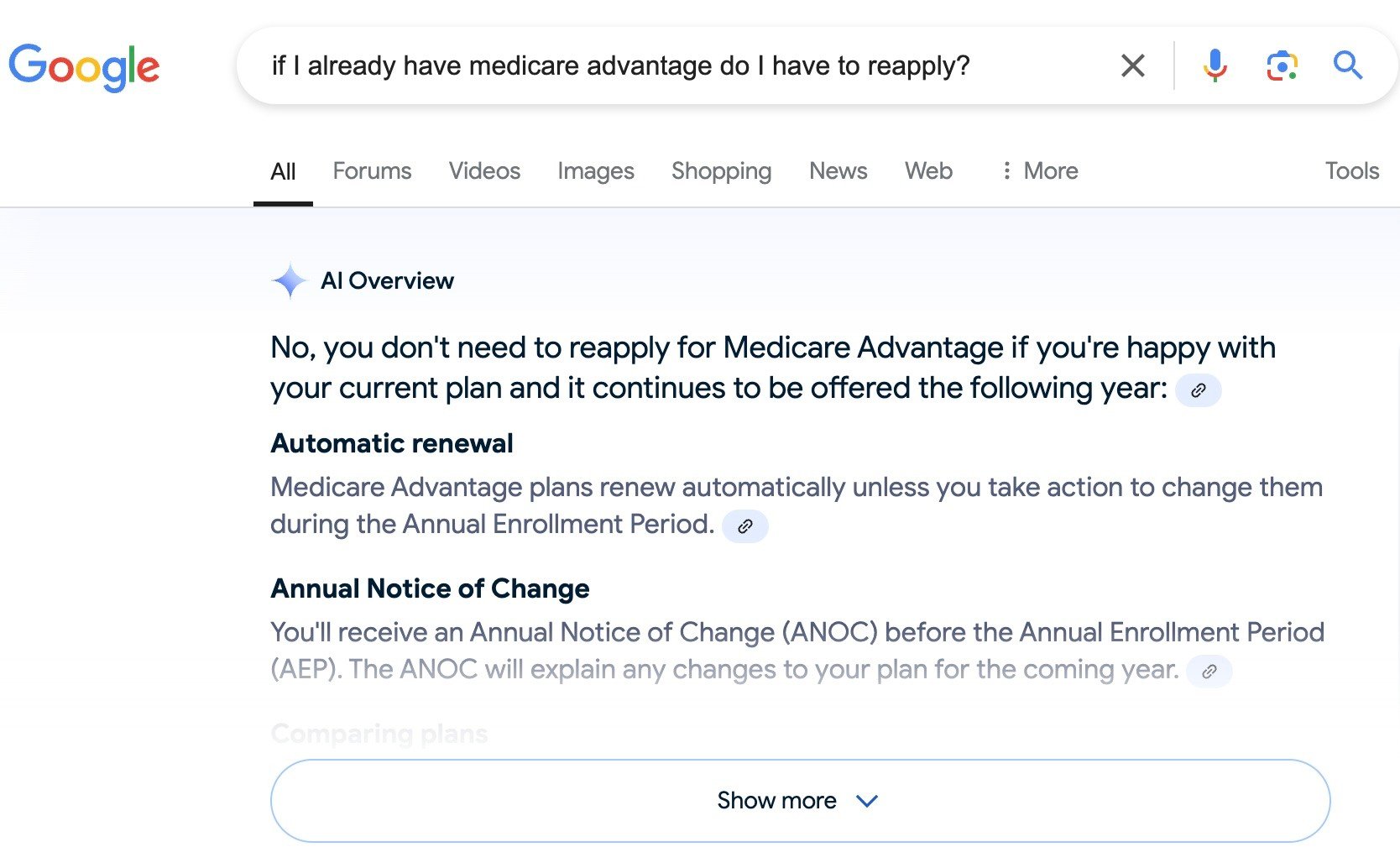Open the Tools options
This screenshot has height=868, width=1400.
tap(1351, 171)
